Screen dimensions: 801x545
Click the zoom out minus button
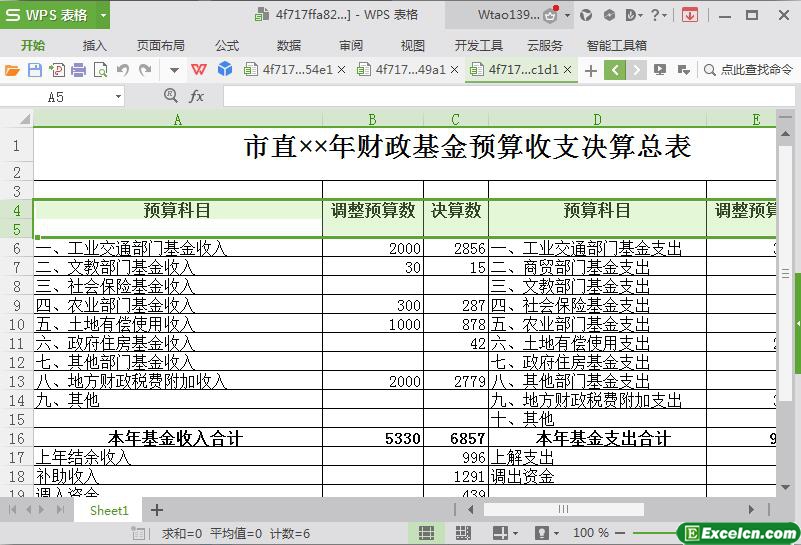[620, 533]
